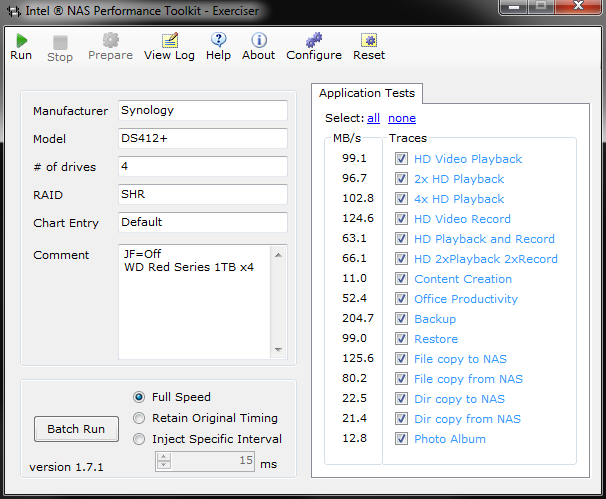Image resolution: width=606 pixels, height=499 pixels.
Task: Disable the HD Video Record trace
Action: [x=401, y=219]
